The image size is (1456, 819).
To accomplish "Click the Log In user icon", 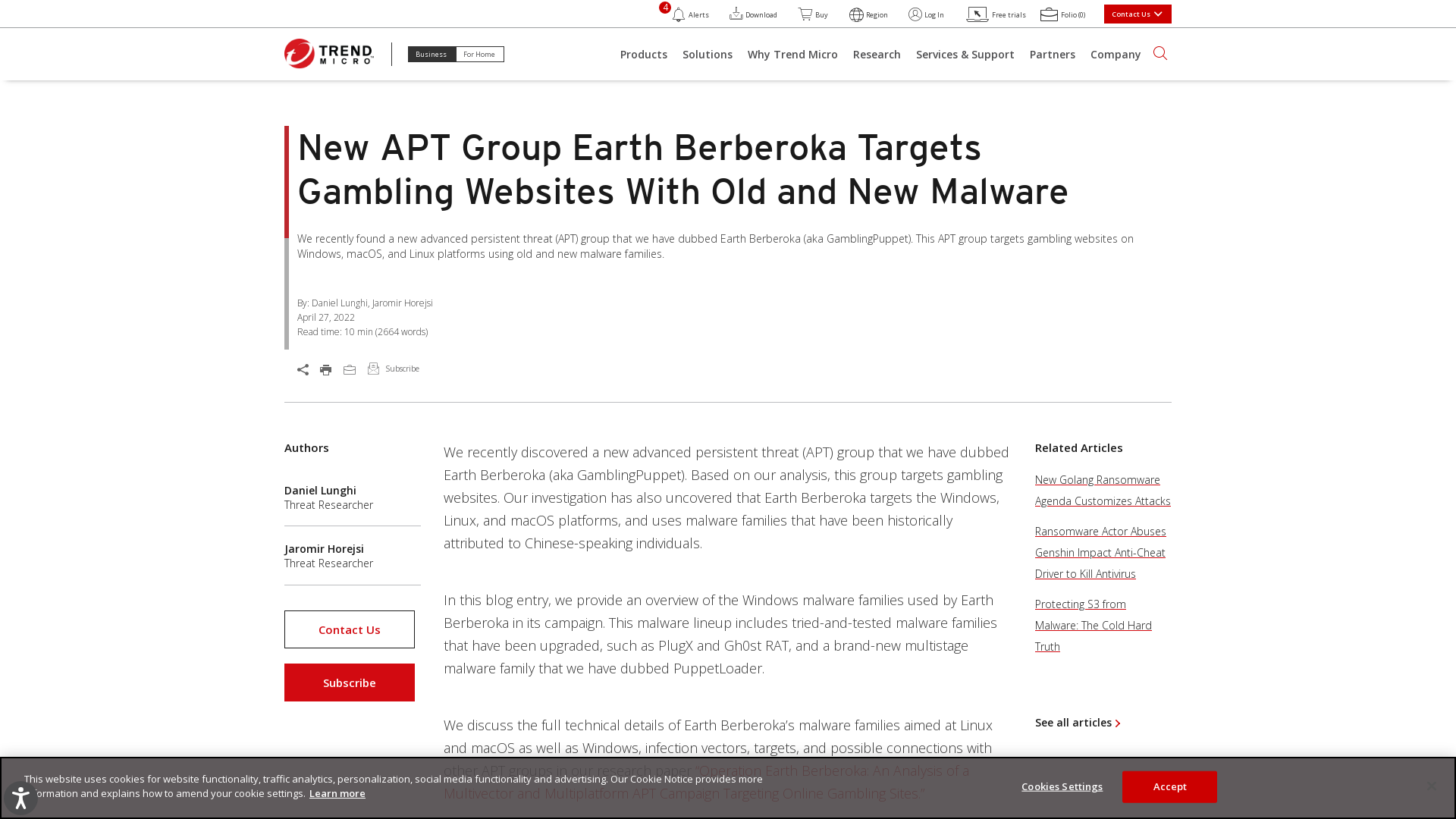I will (915, 14).
